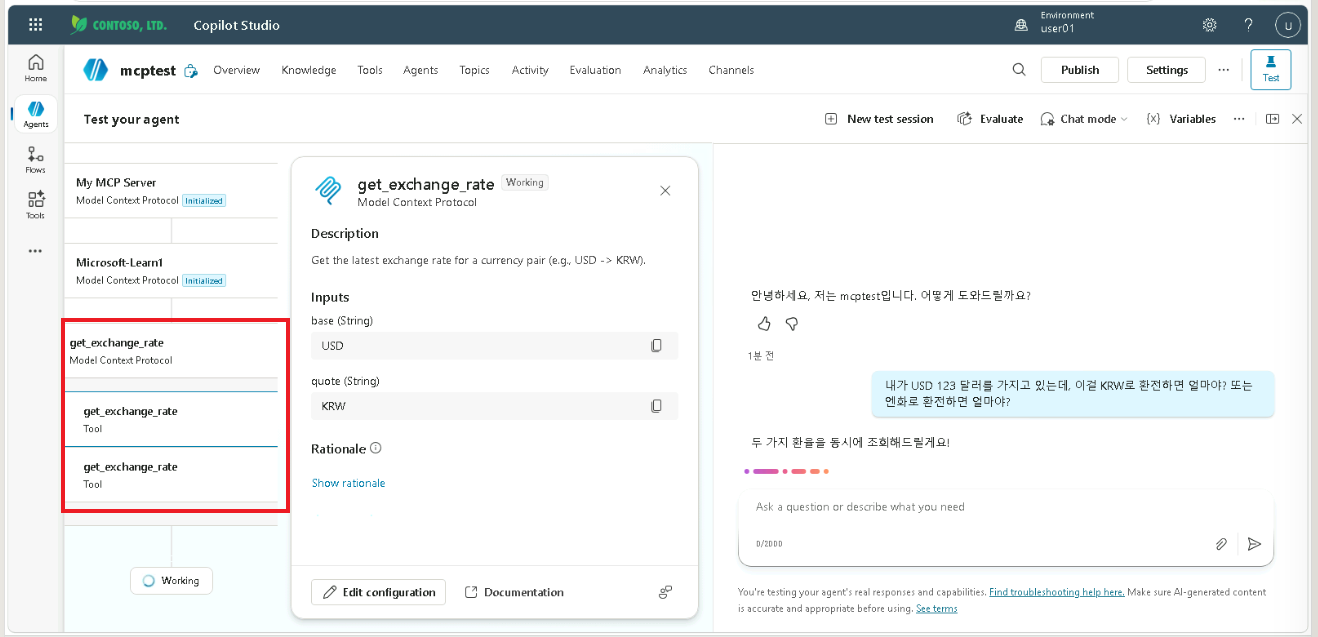Give thumbs up to the greeting
The height and width of the screenshot is (637, 1318).
[764, 324]
